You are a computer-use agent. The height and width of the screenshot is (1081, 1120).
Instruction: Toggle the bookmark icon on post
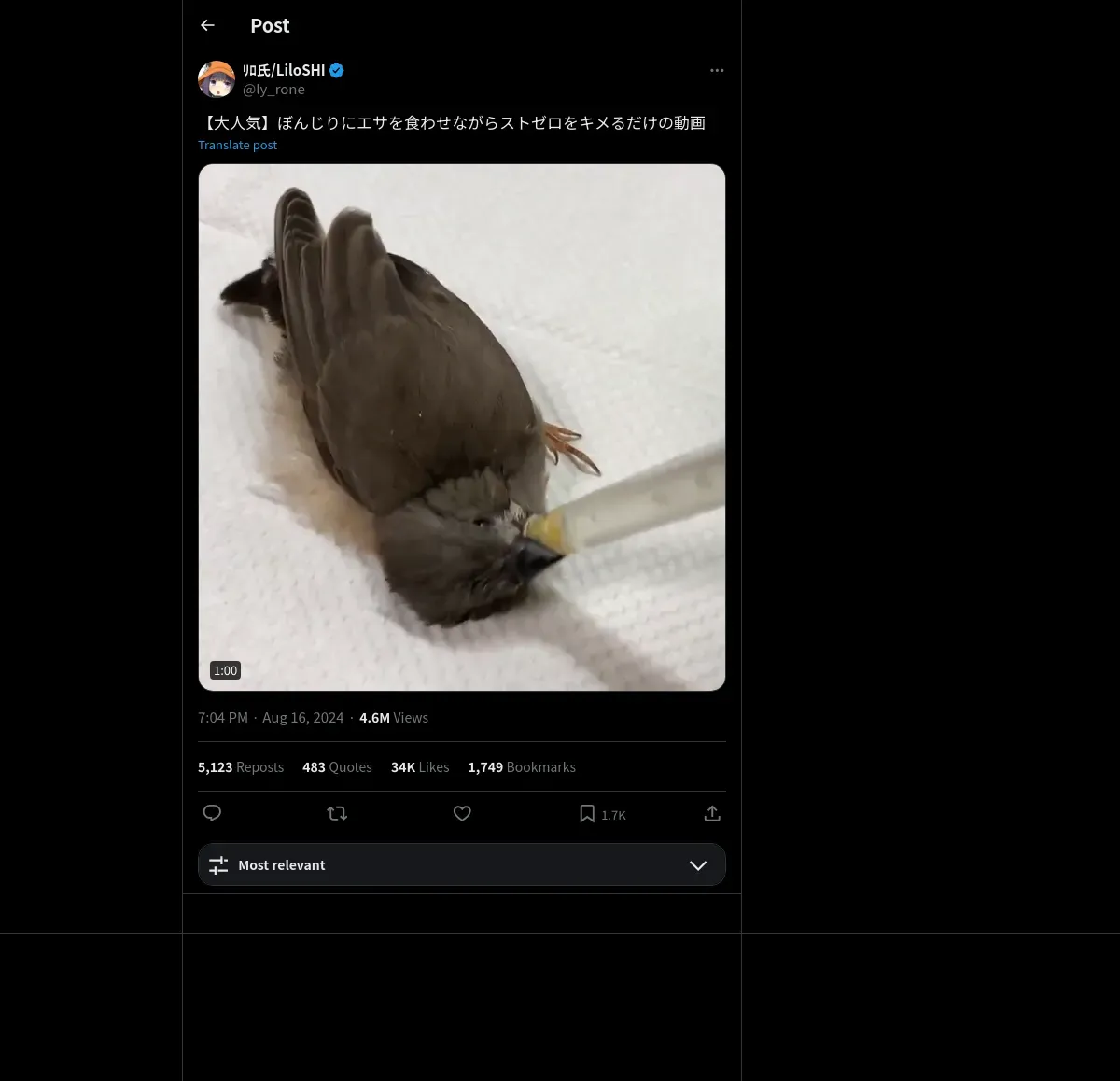pos(587,814)
